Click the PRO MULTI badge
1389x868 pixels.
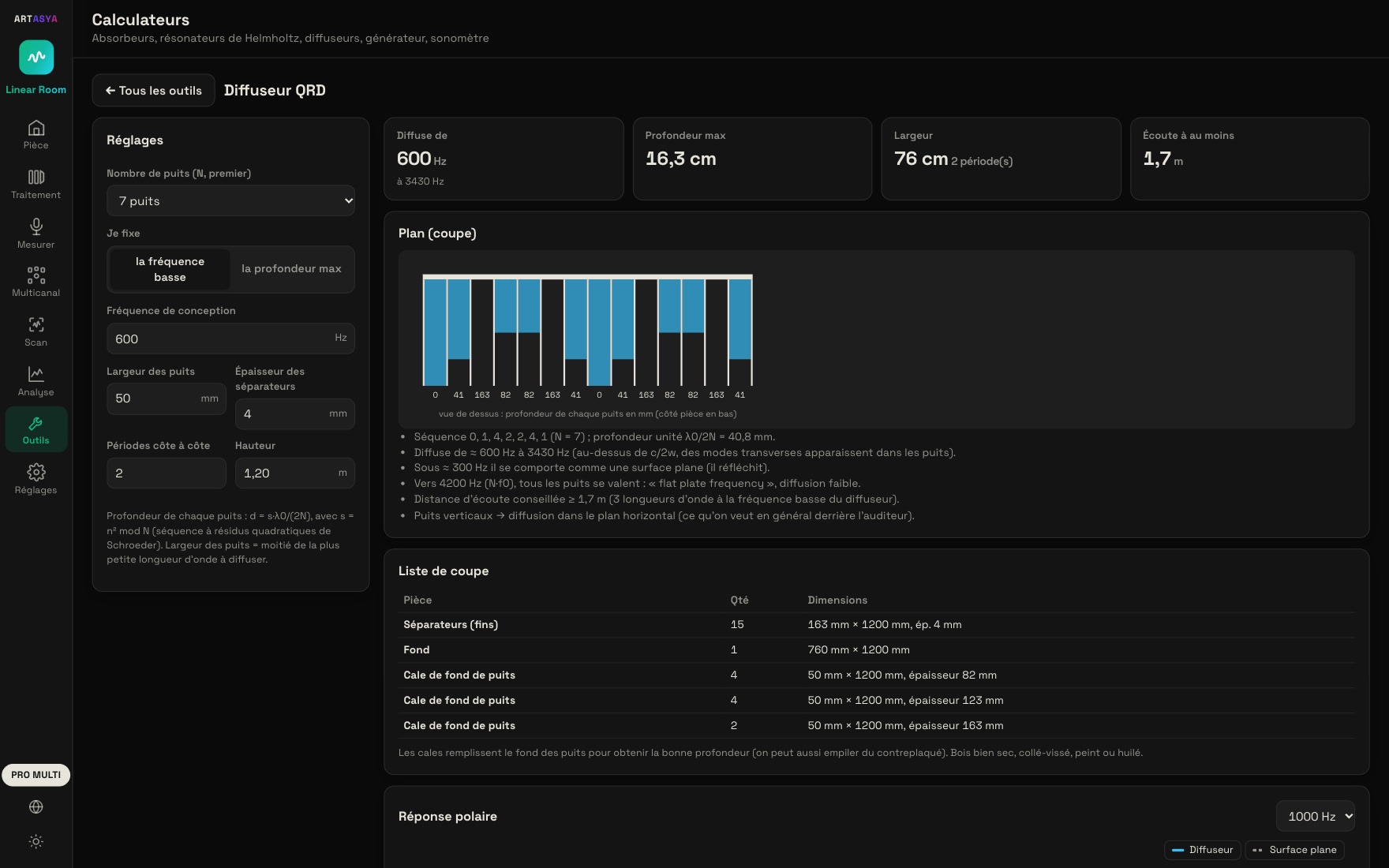[36, 775]
